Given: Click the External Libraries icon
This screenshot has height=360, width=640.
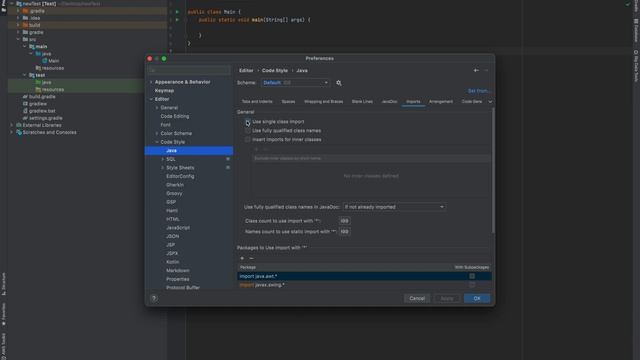Looking at the screenshot, I should coord(19,125).
